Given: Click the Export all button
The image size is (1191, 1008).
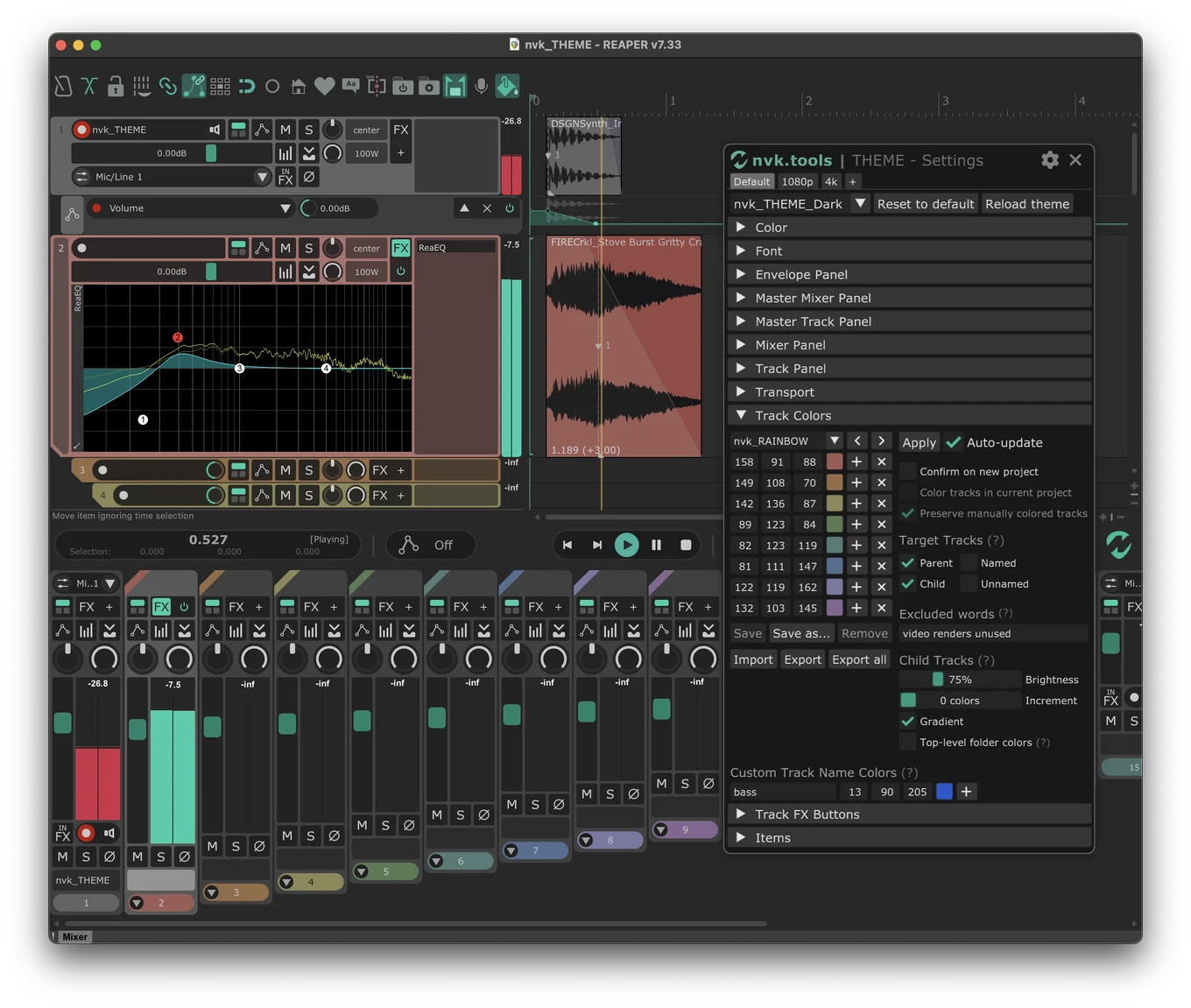Looking at the screenshot, I should click(858, 659).
